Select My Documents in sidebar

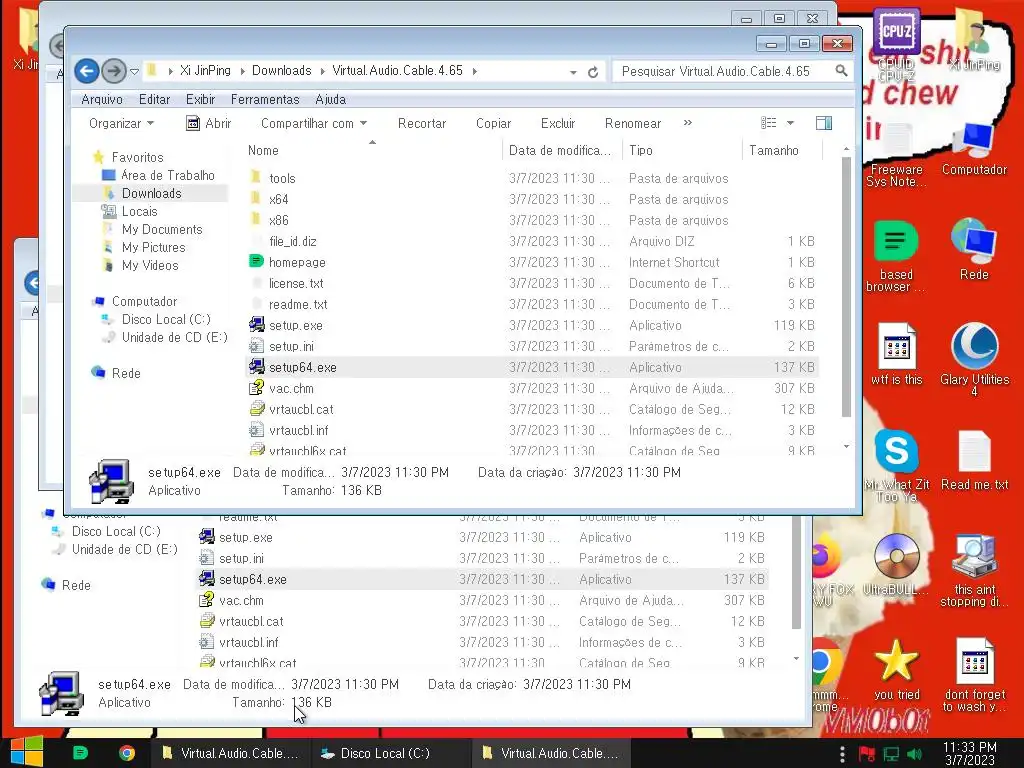[162, 229]
